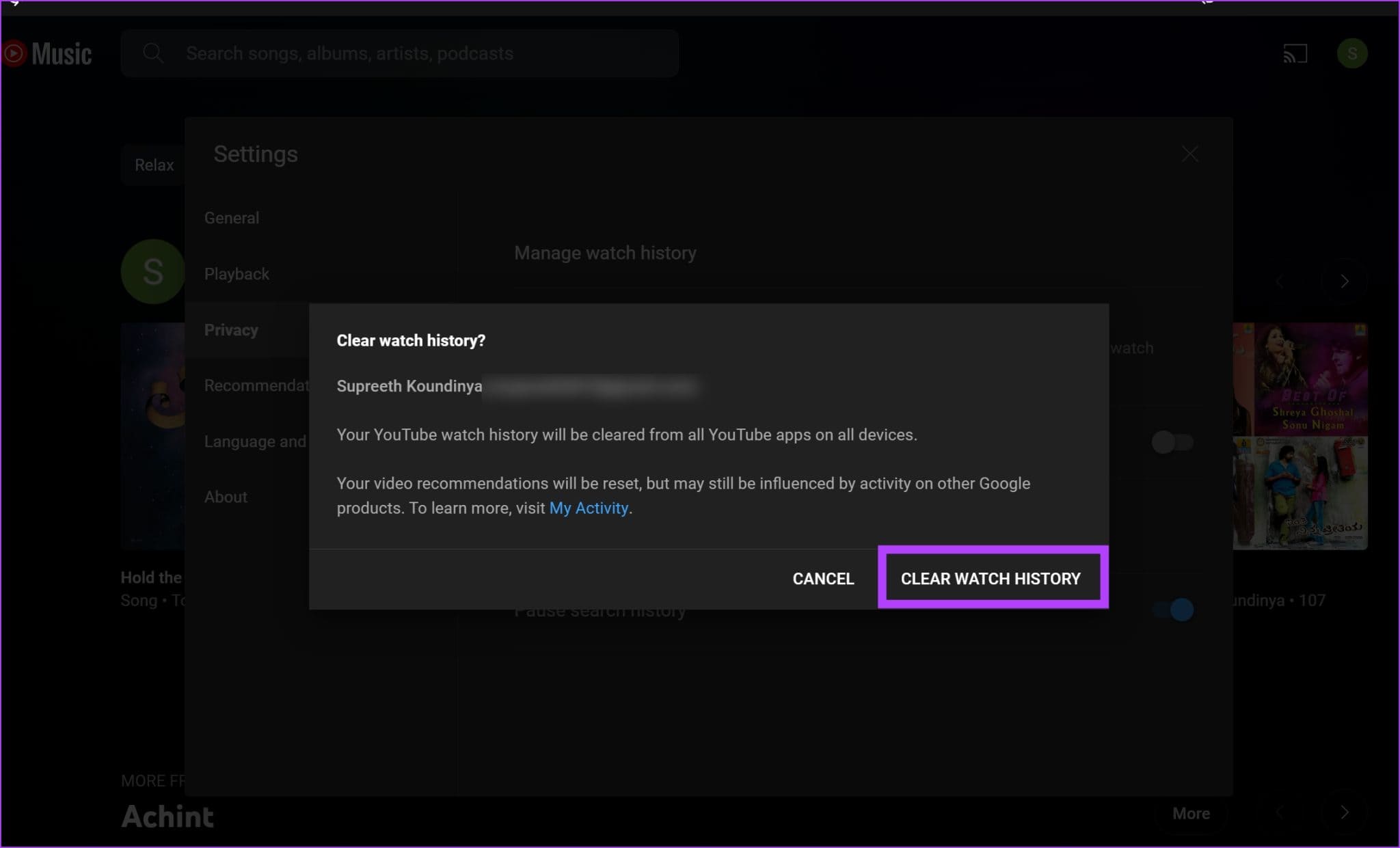Image resolution: width=1400 pixels, height=848 pixels.
Task: Click the Cast to device icon
Action: pos(1295,53)
